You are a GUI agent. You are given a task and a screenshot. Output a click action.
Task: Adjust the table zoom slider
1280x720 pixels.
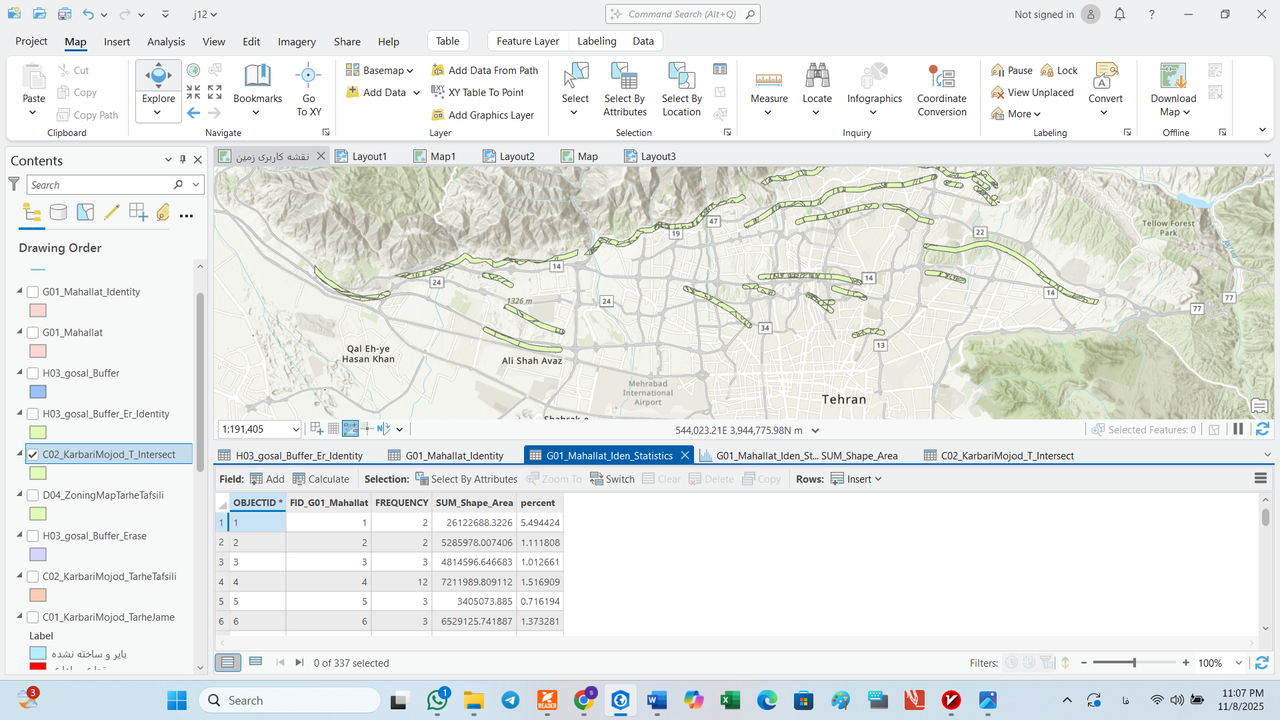pyautogui.click(x=1133, y=663)
